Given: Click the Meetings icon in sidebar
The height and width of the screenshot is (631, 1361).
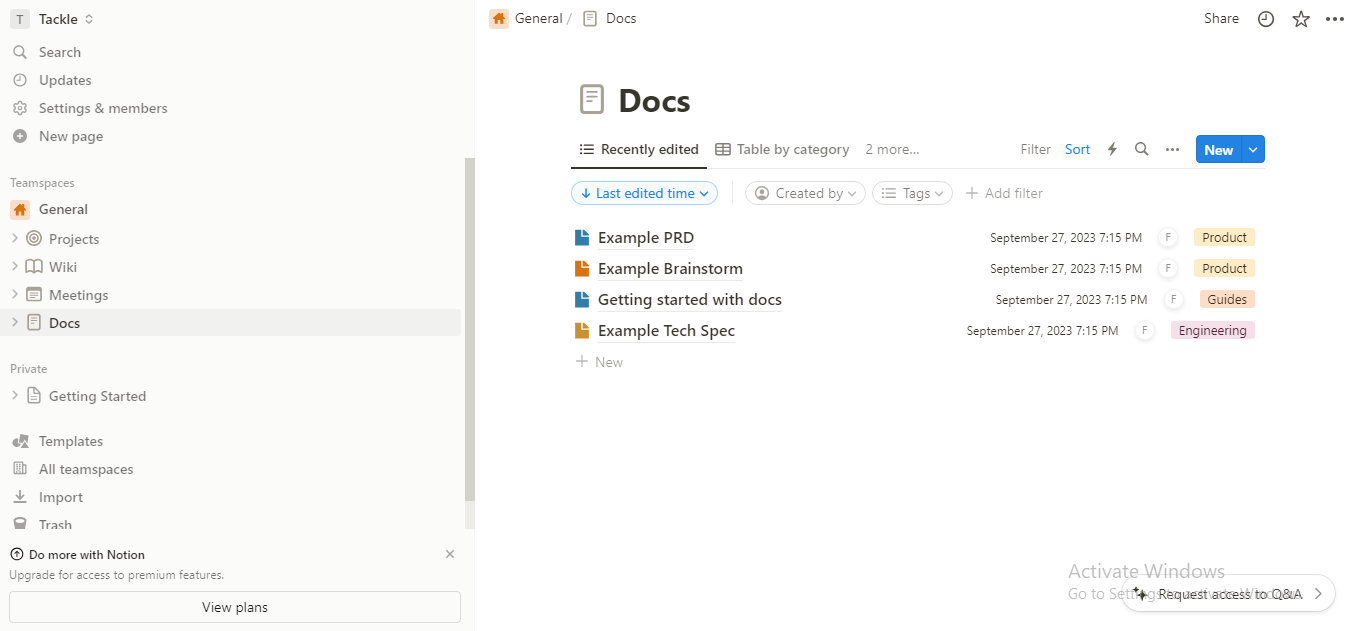Looking at the screenshot, I should [x=34, y=295].
